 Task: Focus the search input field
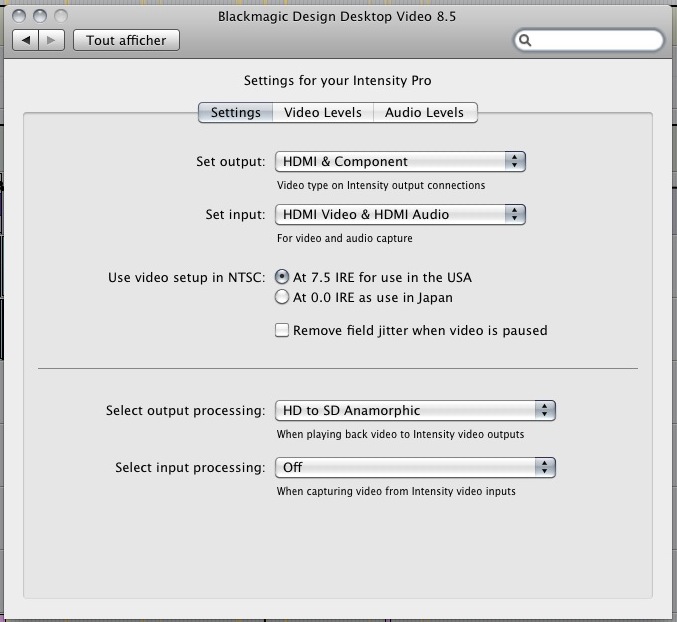pyautogui.click(x=595, y=41)
